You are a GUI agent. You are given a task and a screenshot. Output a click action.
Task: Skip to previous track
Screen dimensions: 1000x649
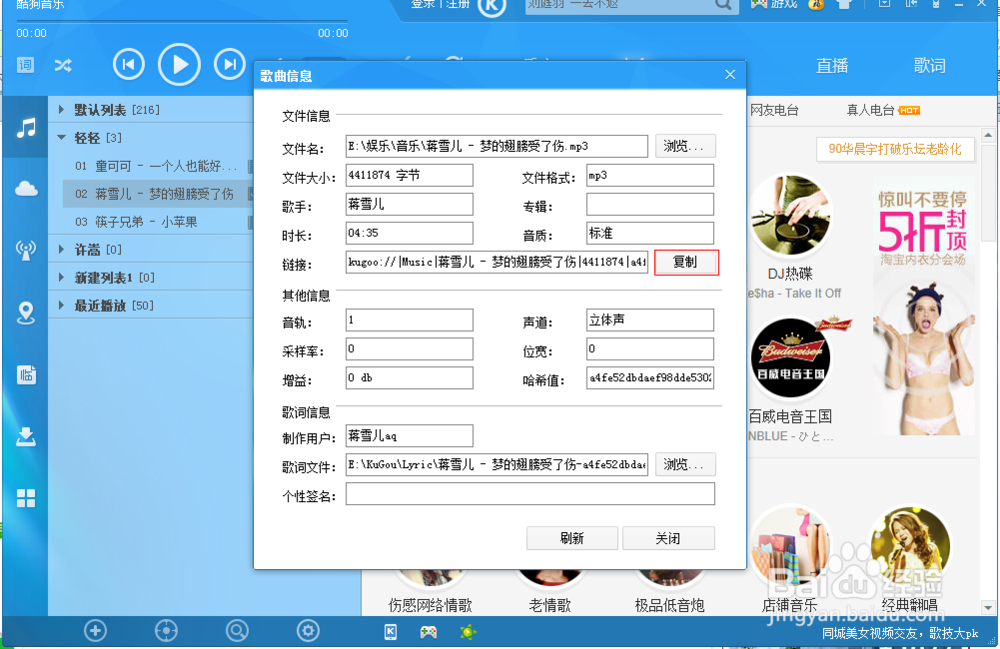(128, 64)
